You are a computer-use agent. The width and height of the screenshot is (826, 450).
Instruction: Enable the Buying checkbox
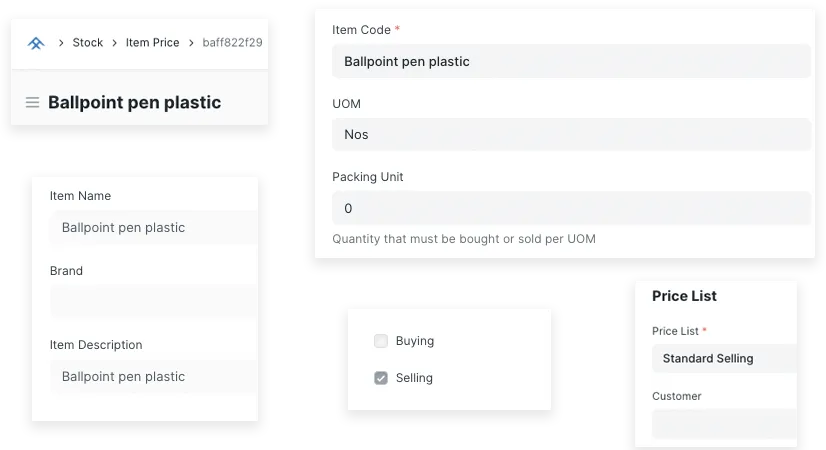point(381,341)
